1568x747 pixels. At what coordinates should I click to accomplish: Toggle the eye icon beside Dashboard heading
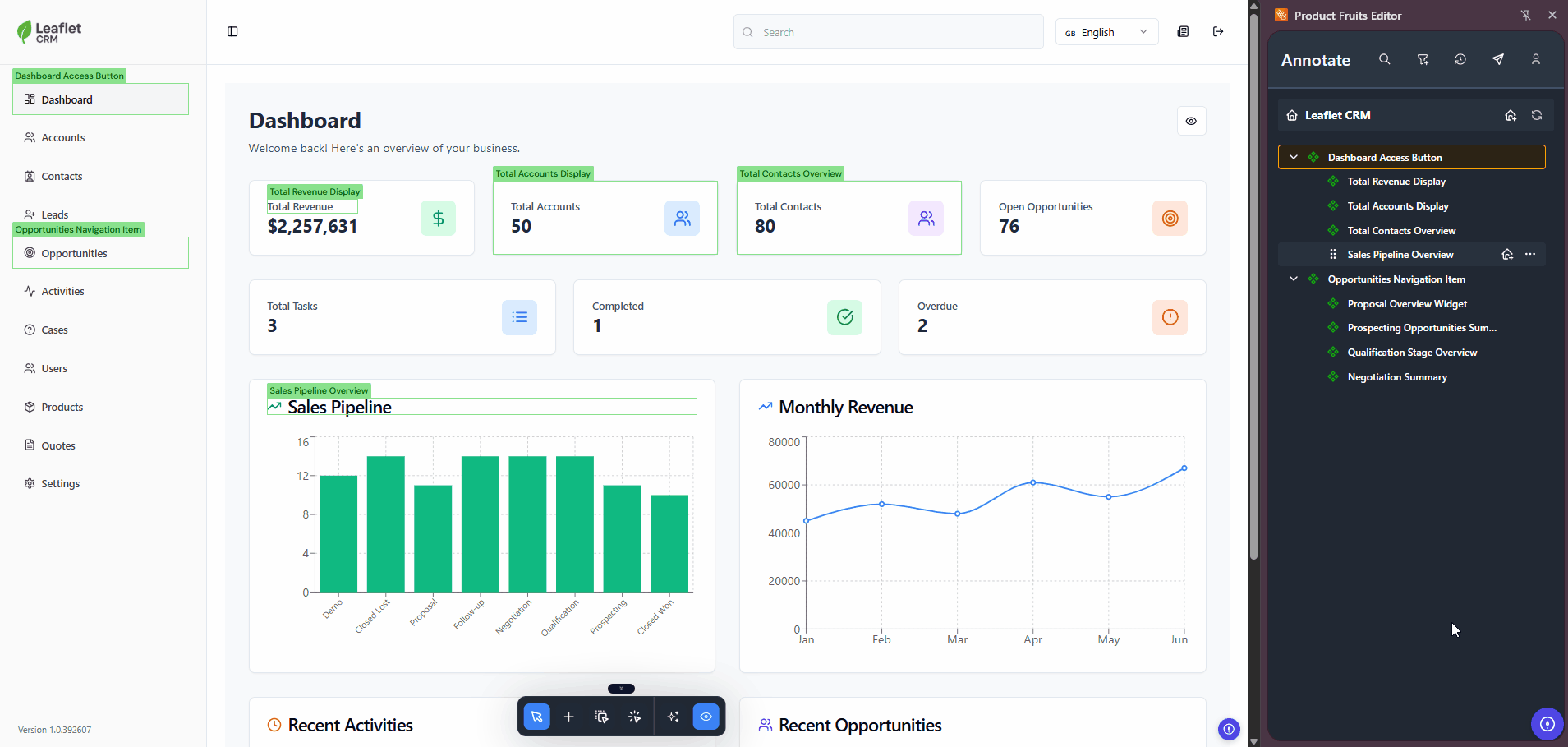(1191, 121)
